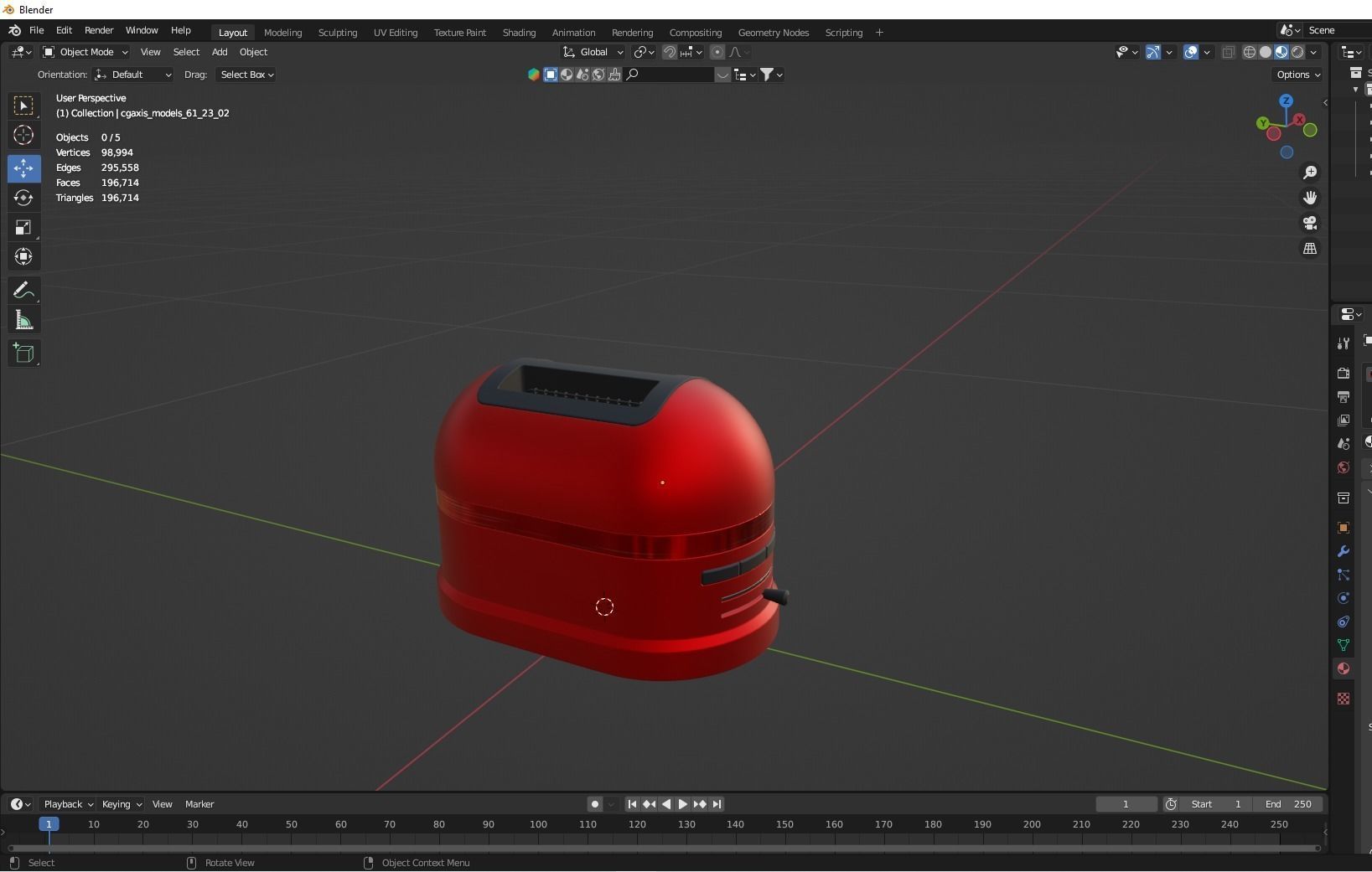Click the 3D Cursor tool
Viewport: 1372px width, 872px height.
pos(23,135)
